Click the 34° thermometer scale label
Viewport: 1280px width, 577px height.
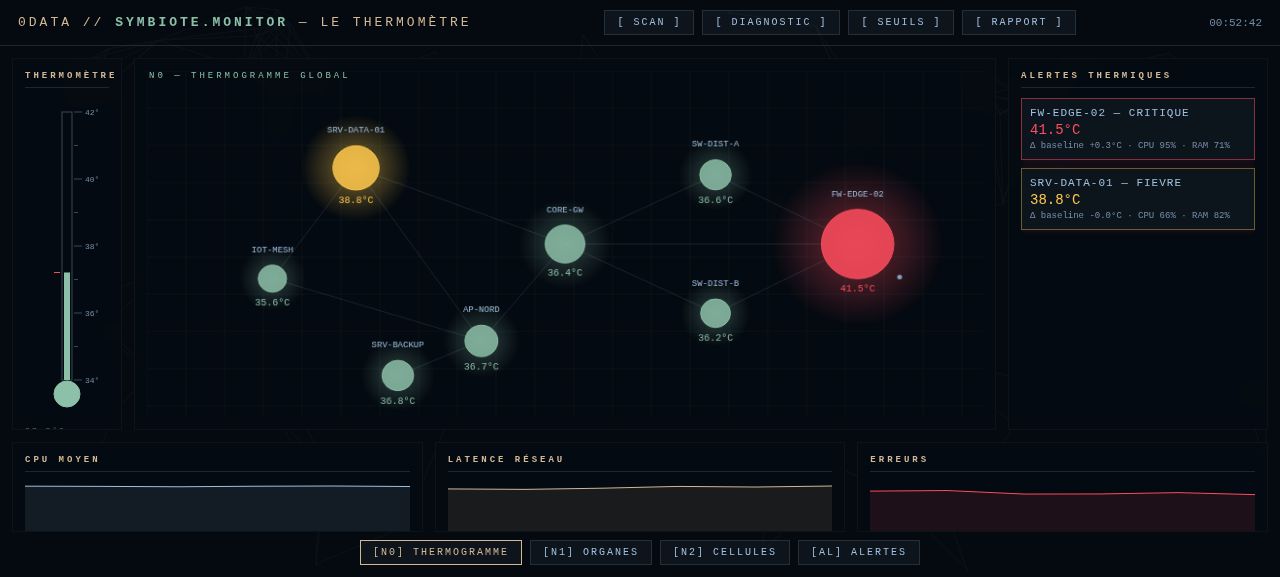[x=92, y=381]
